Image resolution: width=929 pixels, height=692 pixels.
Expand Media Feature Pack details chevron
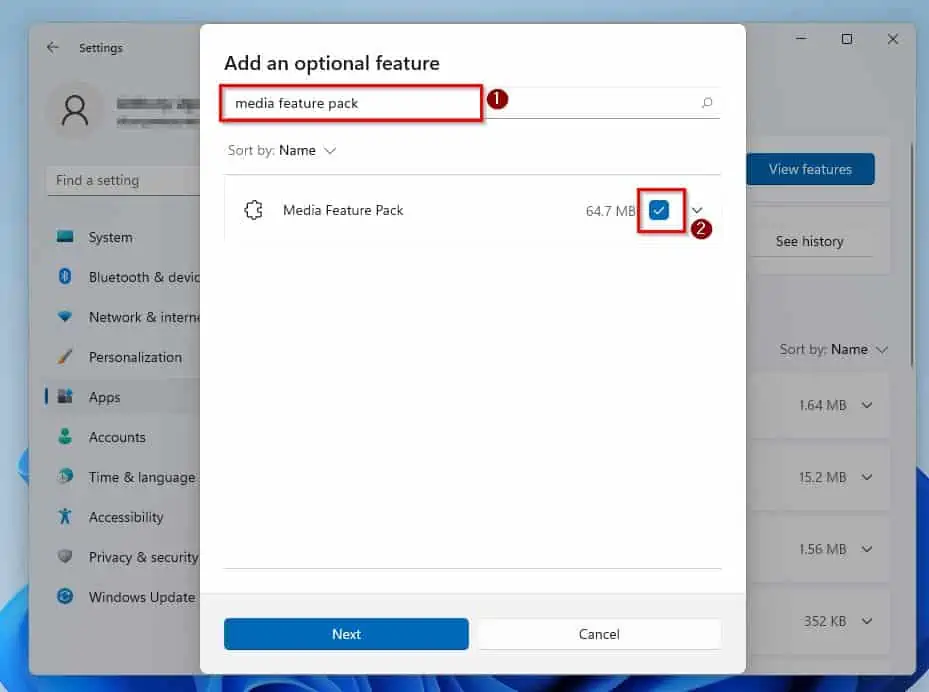tap(697, 210)
